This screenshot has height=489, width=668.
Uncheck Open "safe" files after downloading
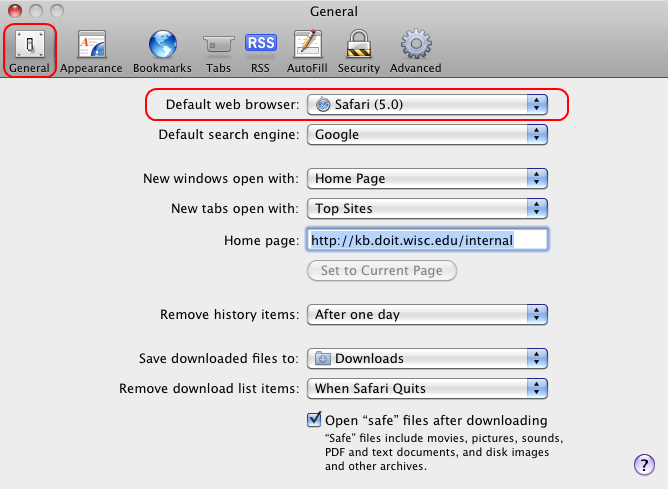click(314, 420)
